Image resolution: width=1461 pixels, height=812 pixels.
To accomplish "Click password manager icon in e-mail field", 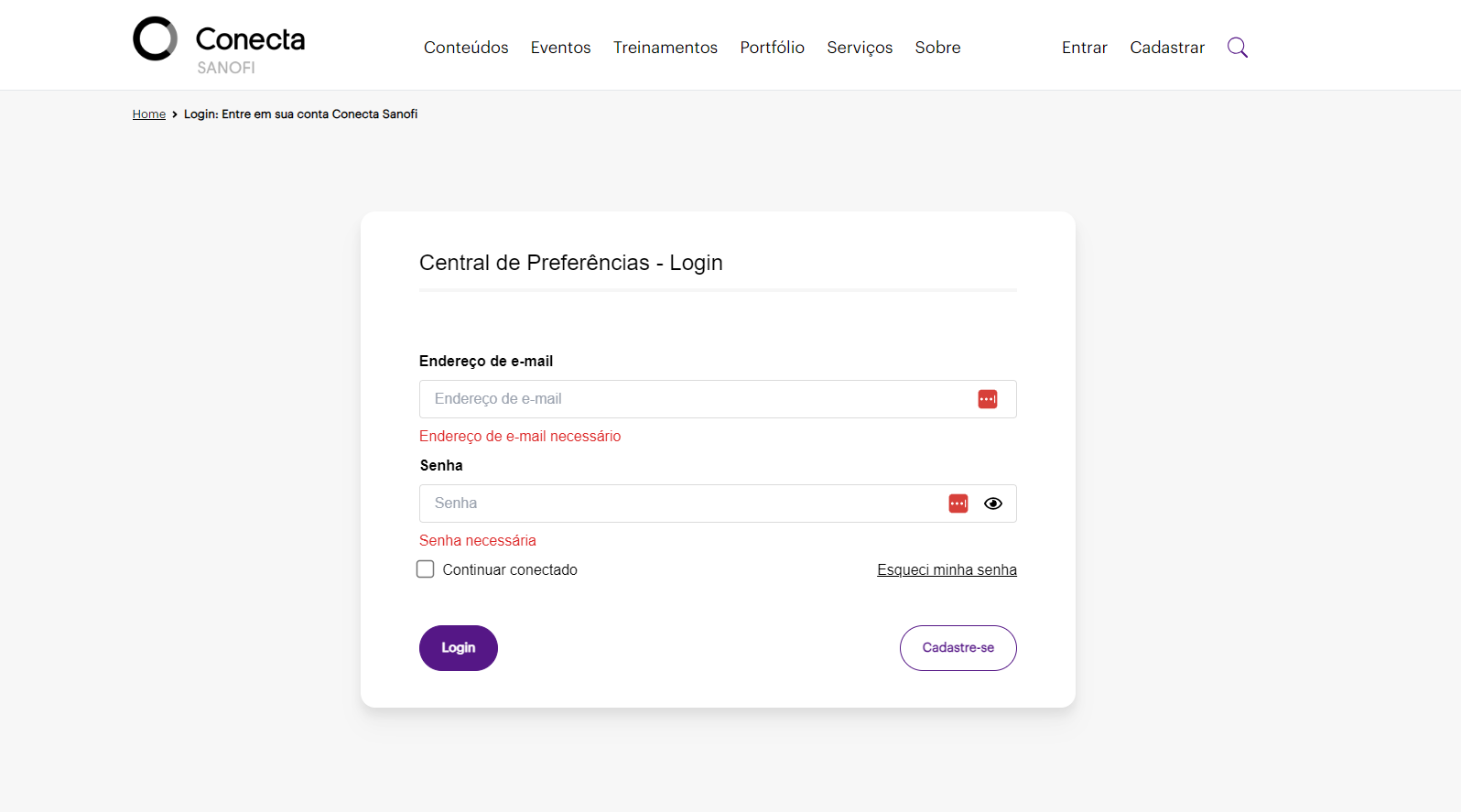I will tap(987, 399).
